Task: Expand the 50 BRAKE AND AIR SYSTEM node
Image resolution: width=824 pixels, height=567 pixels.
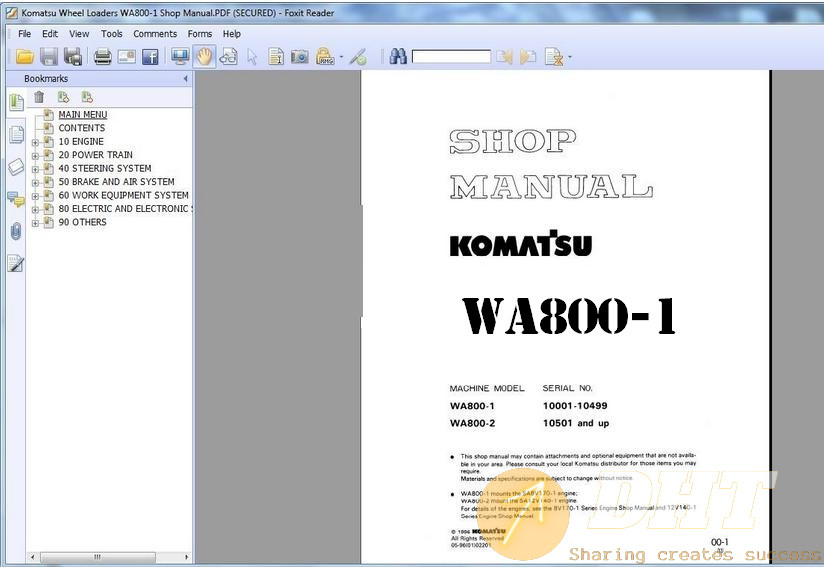Action: [35, 182]
